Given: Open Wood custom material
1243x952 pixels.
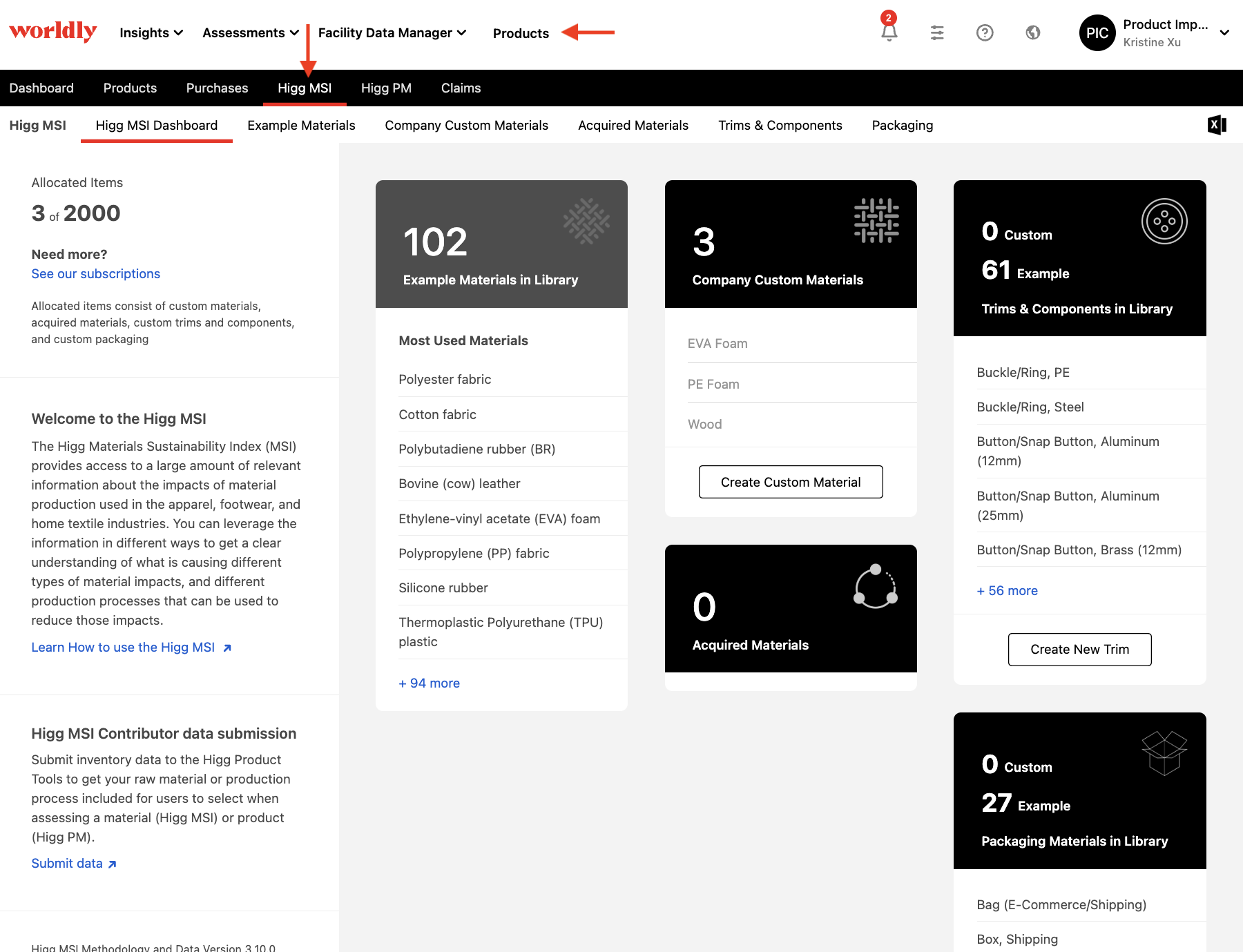Looking at the screenshot, I should [x=802, y=424].
